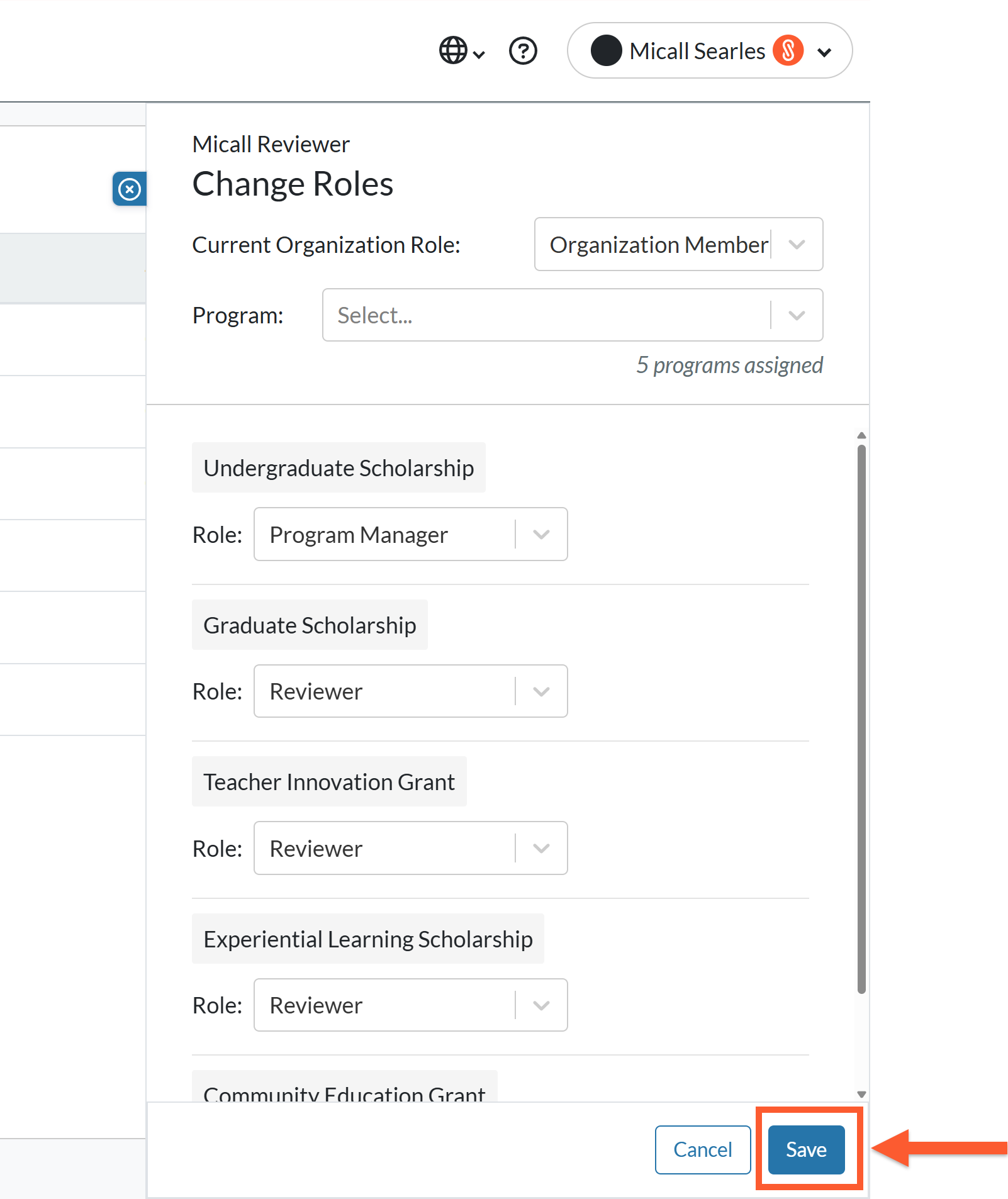Close the panel with blue X icon
Image resolution: width=1008 pixels, height=1199 pixels.
coord(130,189)
